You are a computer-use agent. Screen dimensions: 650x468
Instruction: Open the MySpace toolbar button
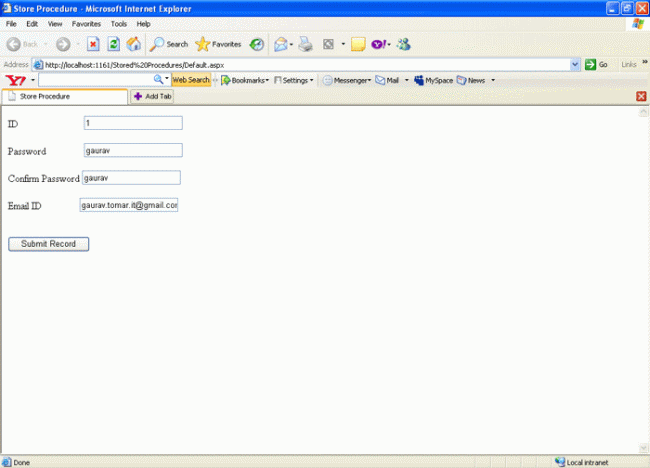pyautogui.click(x=434, y=80)
